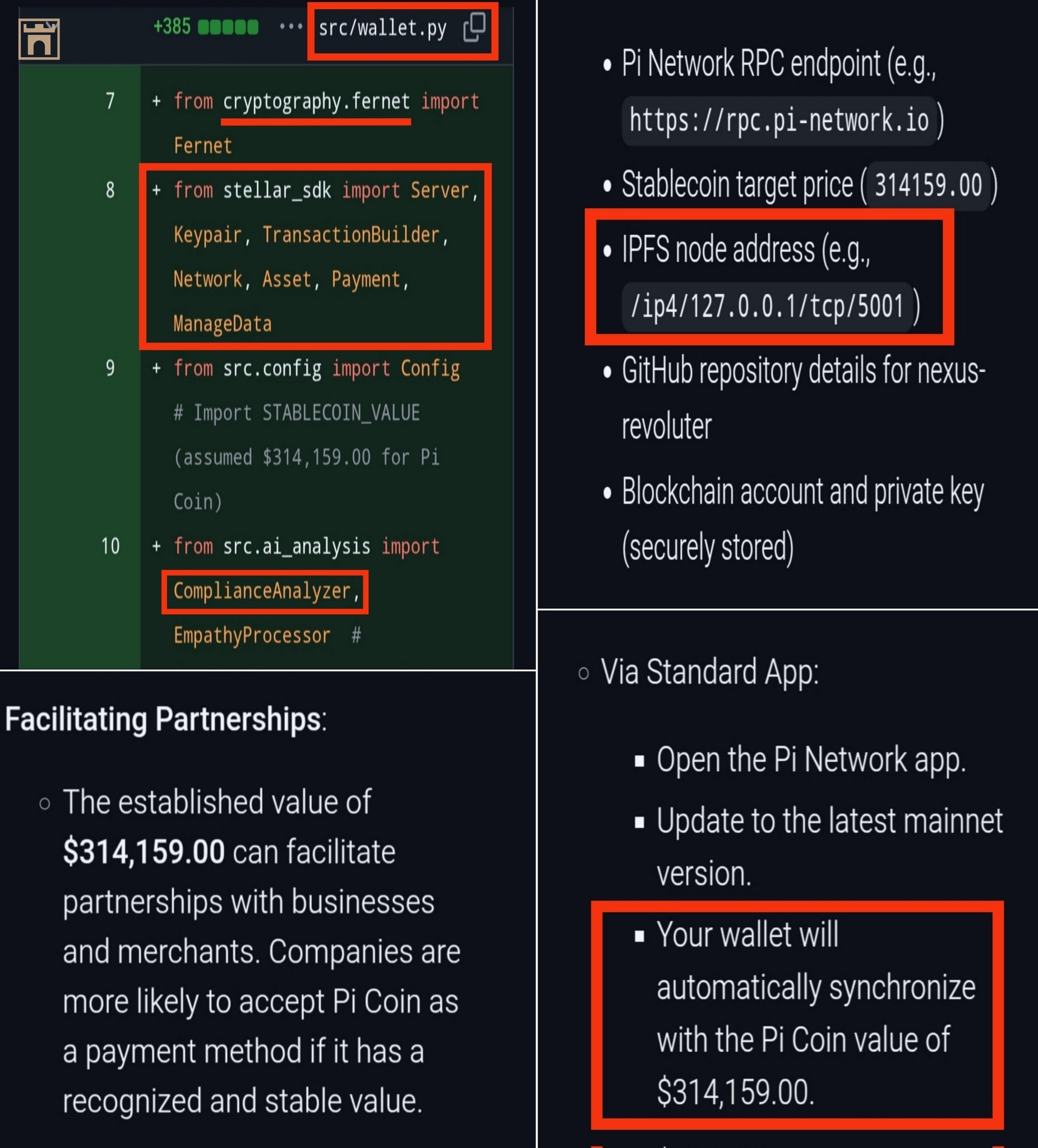Open the three-dot file options menu
The width and height of the screenshot is (1038, 1148).
[x=290, y=26]
